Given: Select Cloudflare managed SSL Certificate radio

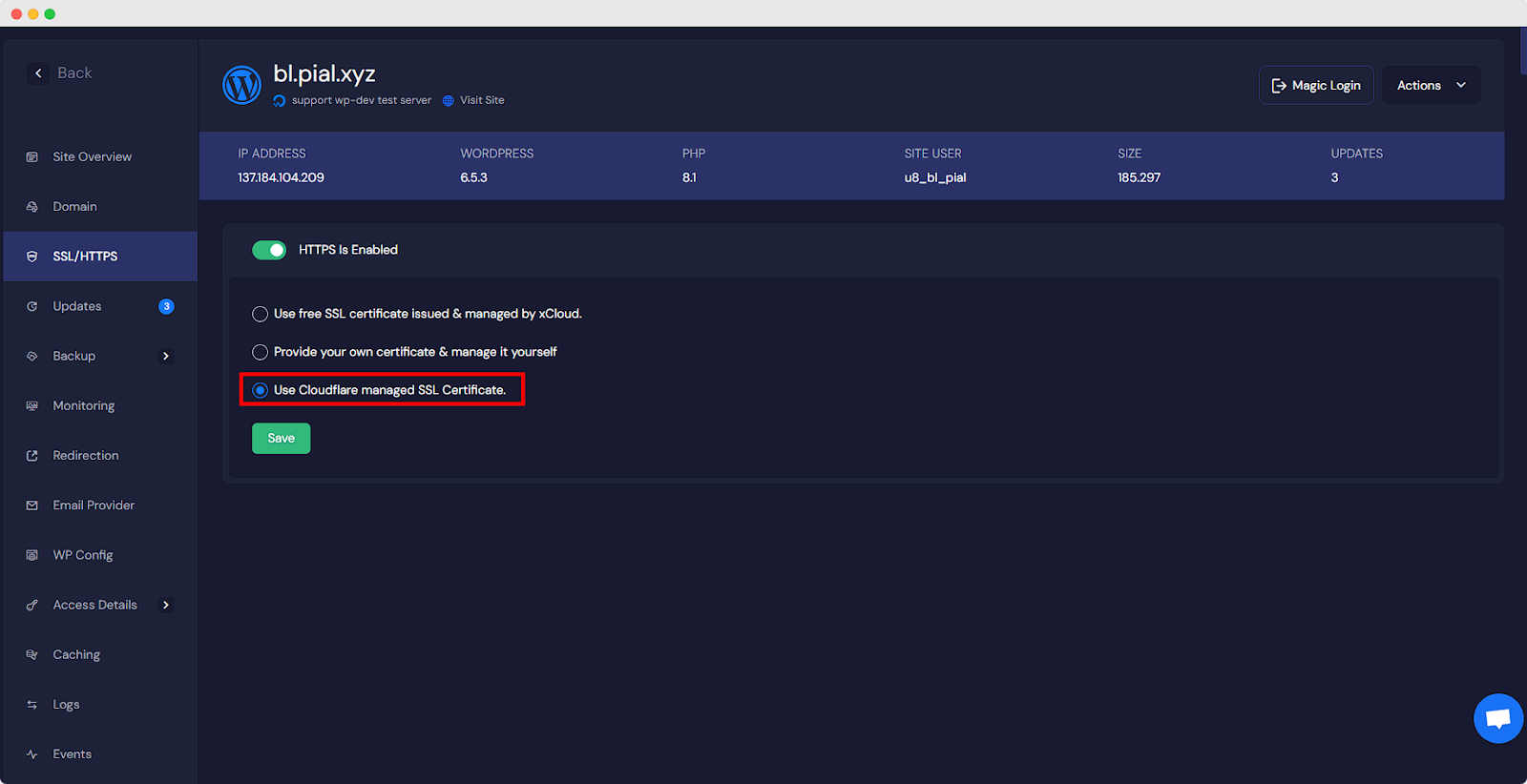Looking at the screenshot, I should pos(260,390).
